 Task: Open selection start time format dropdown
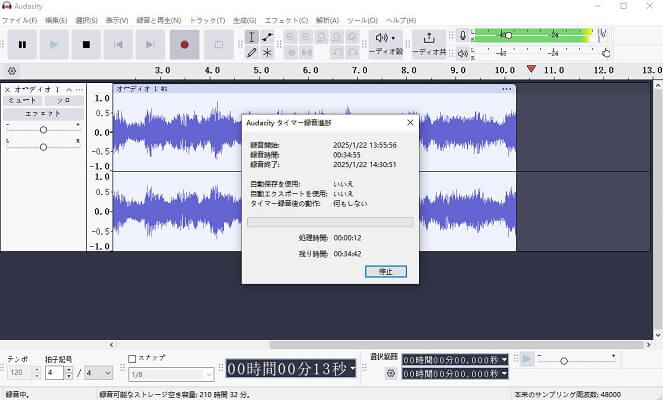[504, 360]
